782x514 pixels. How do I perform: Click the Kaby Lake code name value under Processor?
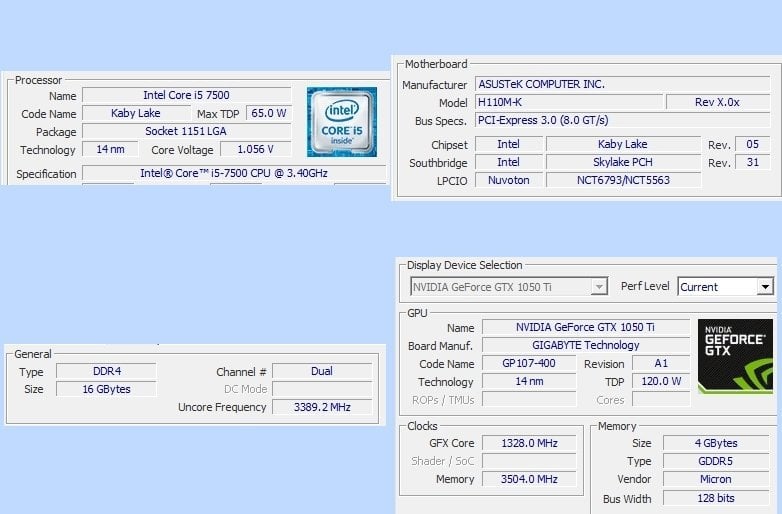[x=136, y=113]
